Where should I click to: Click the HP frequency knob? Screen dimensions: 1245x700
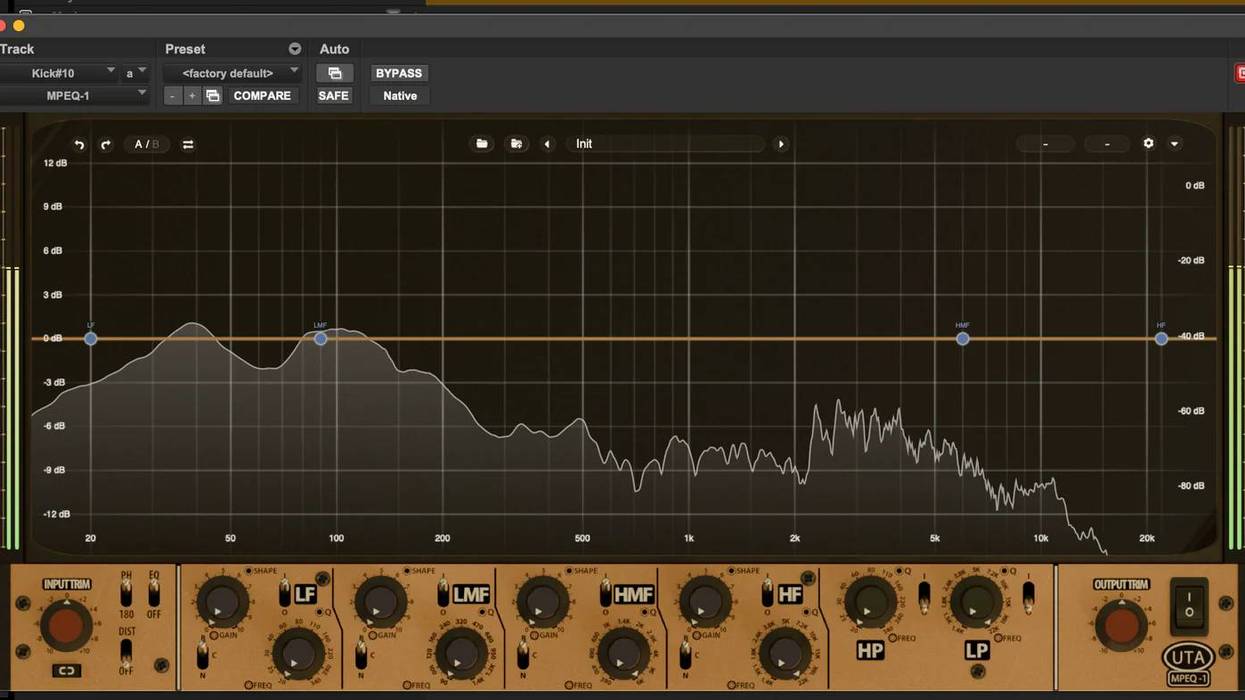pos(870,603)
